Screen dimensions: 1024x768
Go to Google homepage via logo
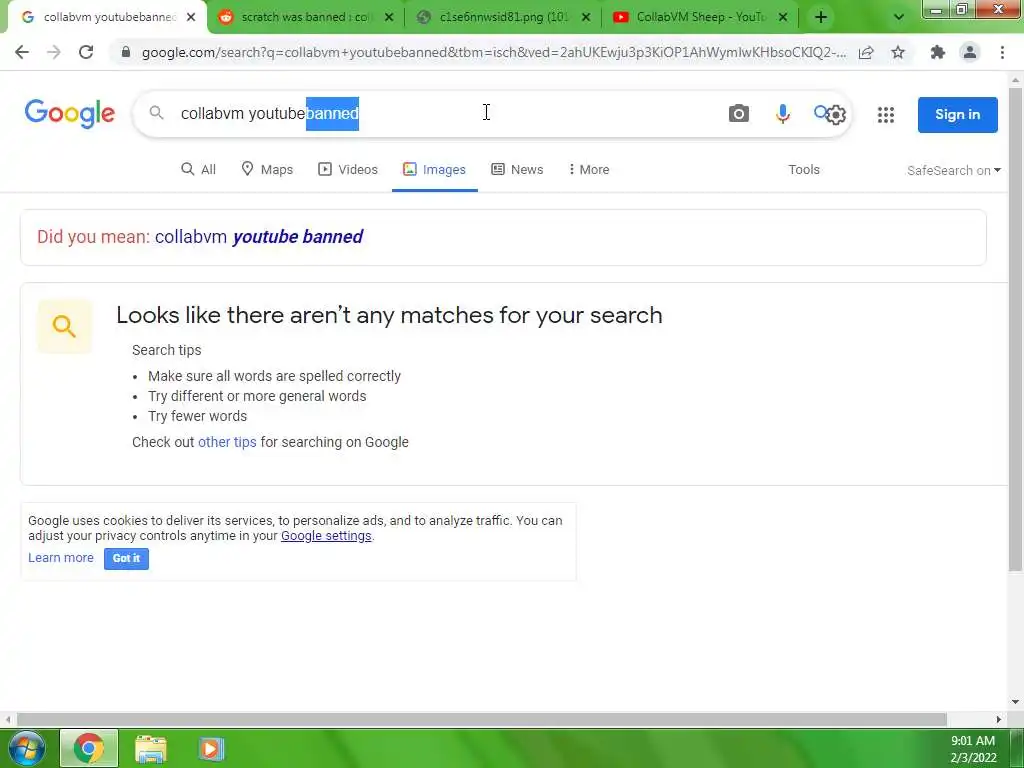coord(70,114)
